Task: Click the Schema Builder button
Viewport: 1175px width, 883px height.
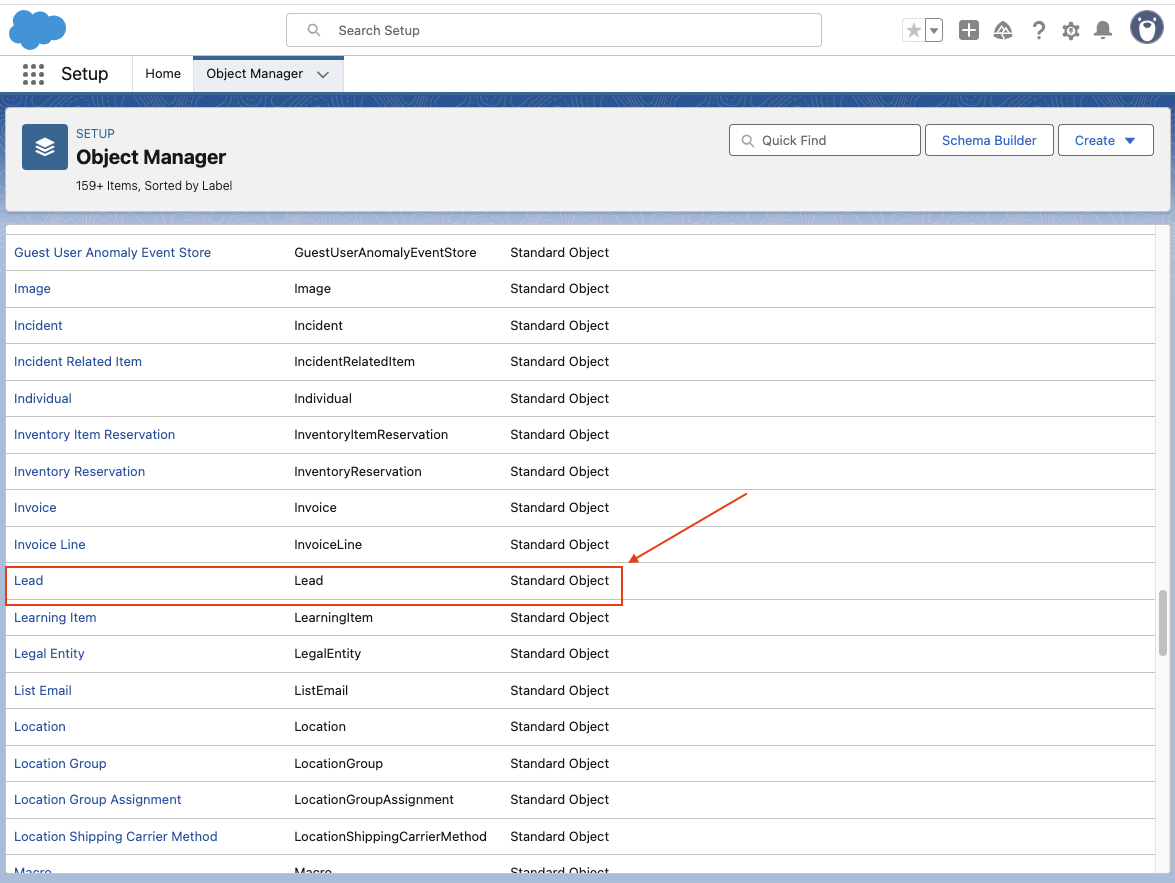Action: tap(988, 141)
